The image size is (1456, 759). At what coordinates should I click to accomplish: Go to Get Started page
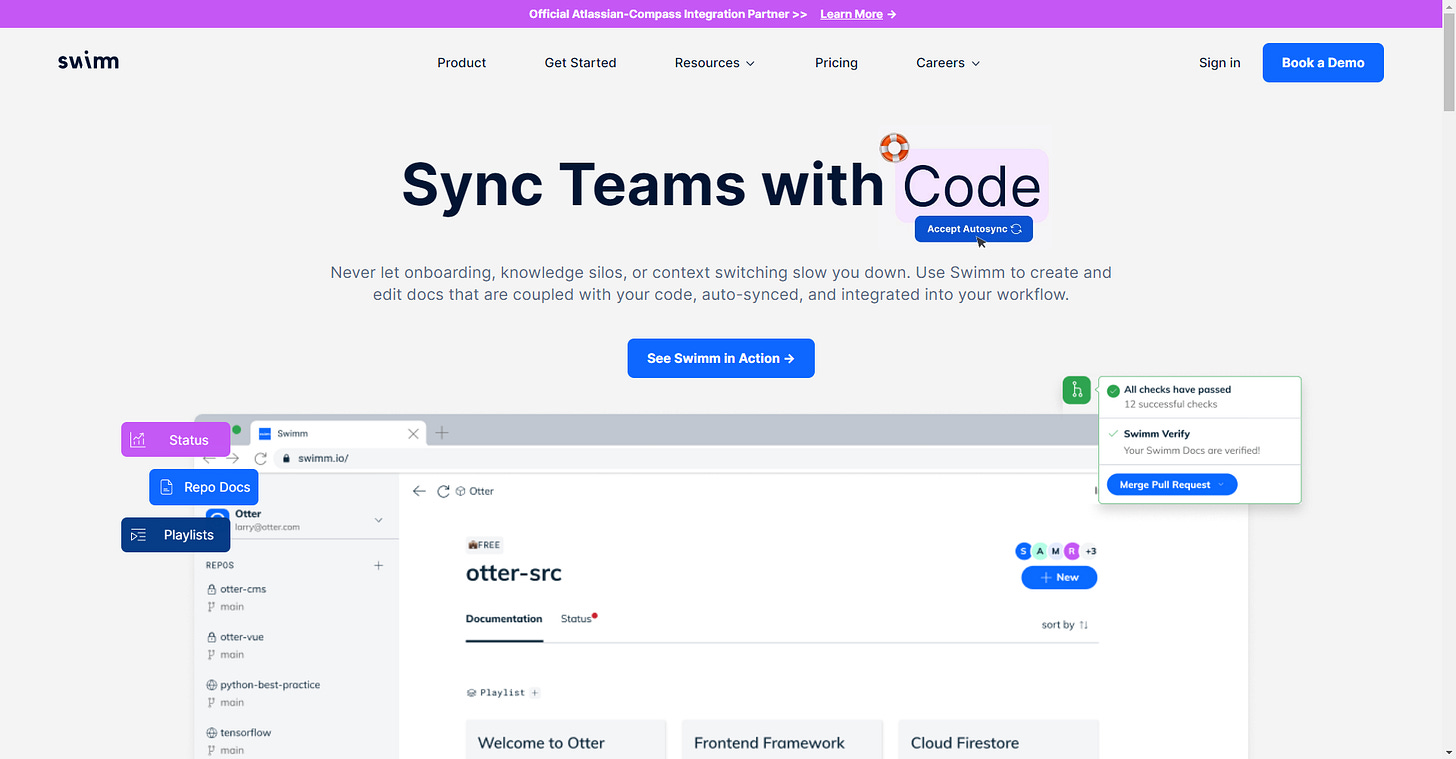pos(580,62)
